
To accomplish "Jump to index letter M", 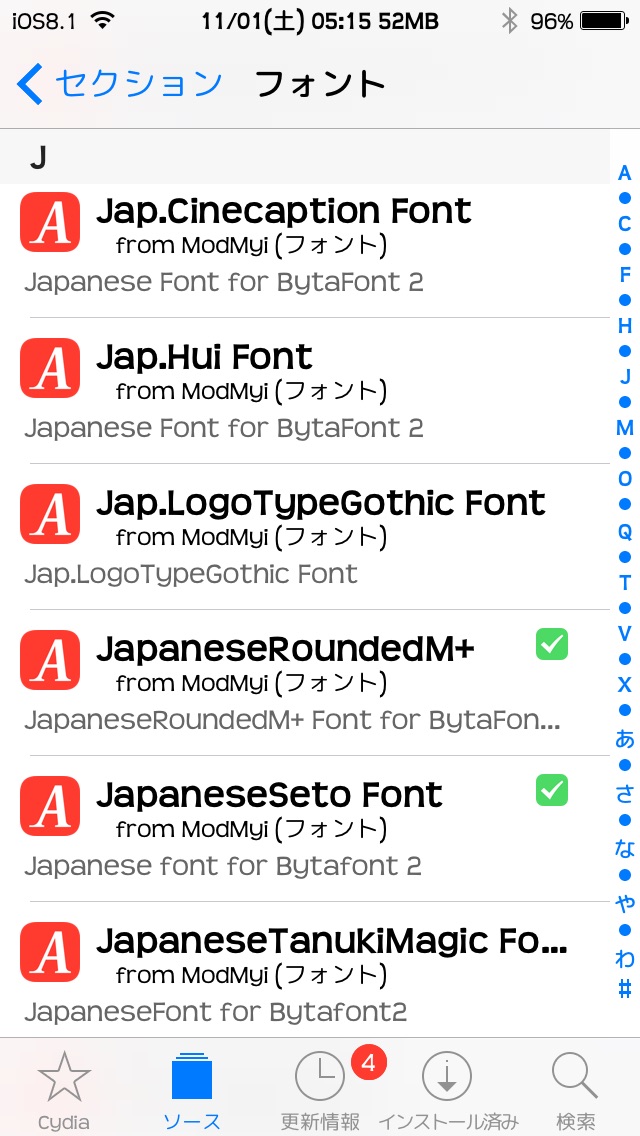I will pyautogui.click(x=624, y=427).
